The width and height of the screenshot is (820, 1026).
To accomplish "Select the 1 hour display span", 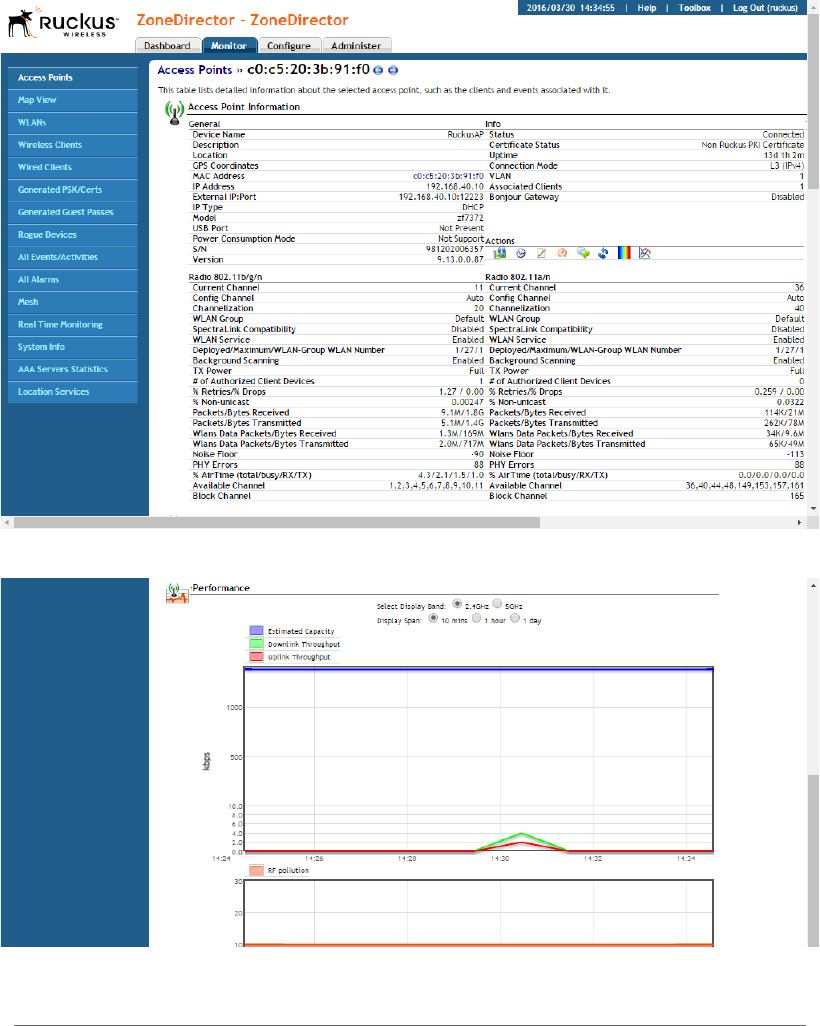I will point(476,618).
